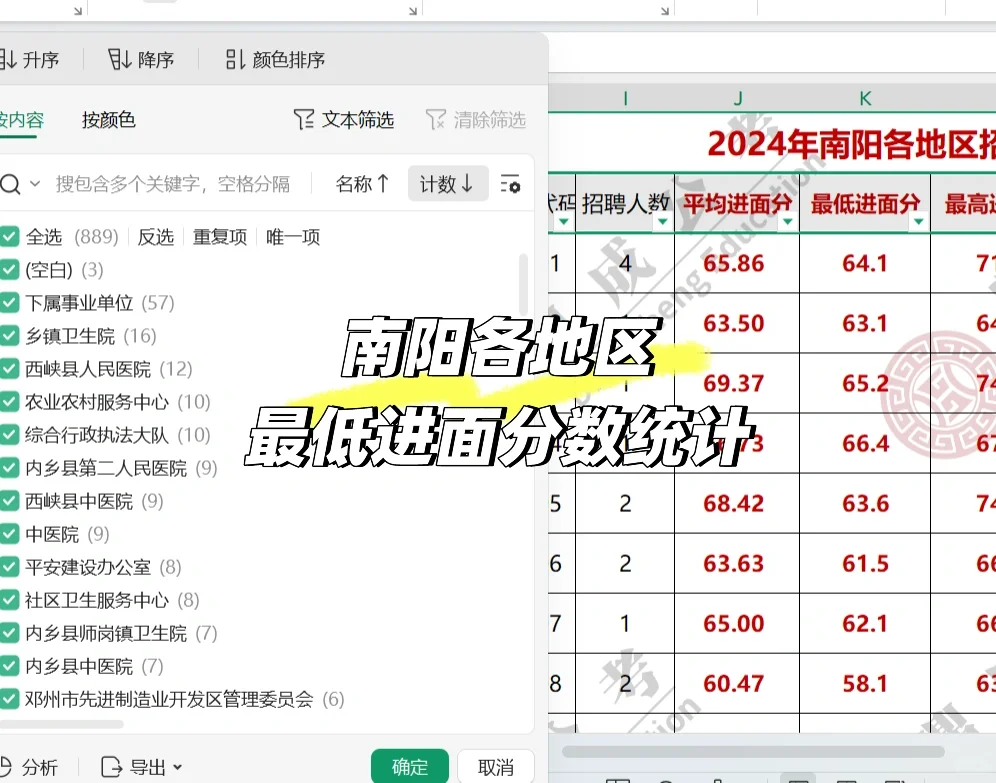This screenshot has width=996, height=783.
Task: Uncheck (空白) item
Action: pyautogui.click(x=10, y=270)
